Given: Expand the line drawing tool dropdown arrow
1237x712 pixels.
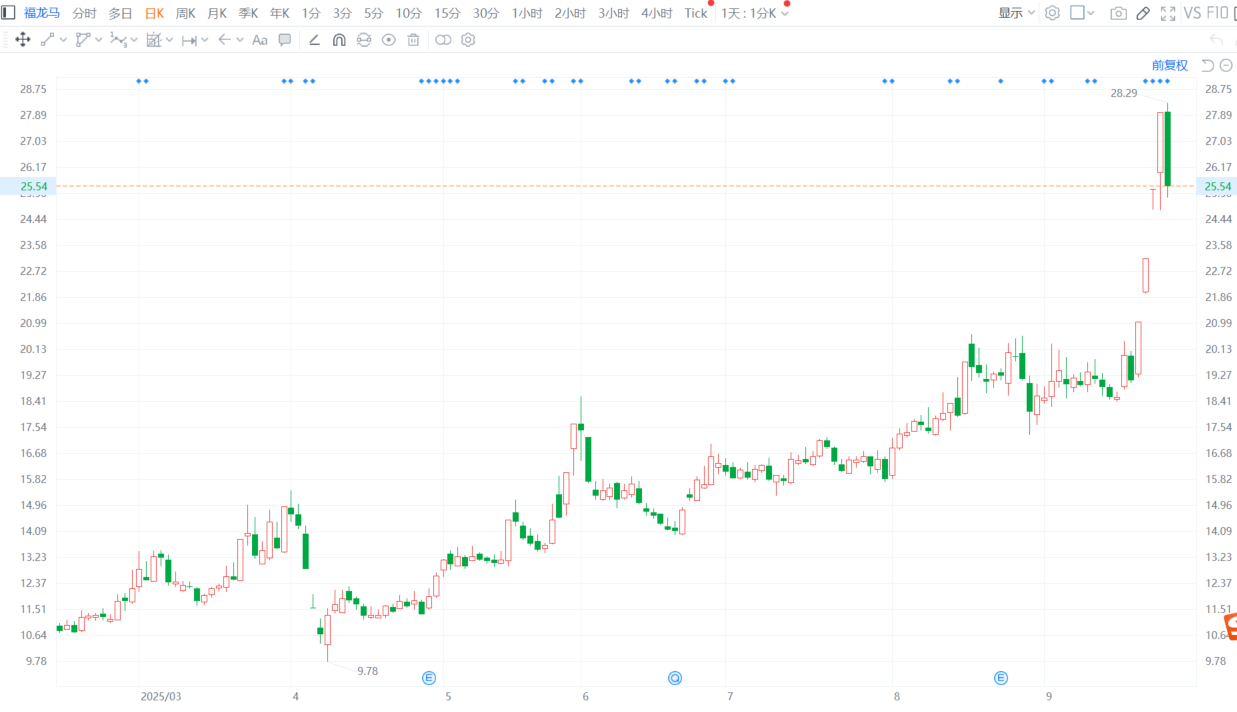Looking at the screenshot, I should point(64,40).
